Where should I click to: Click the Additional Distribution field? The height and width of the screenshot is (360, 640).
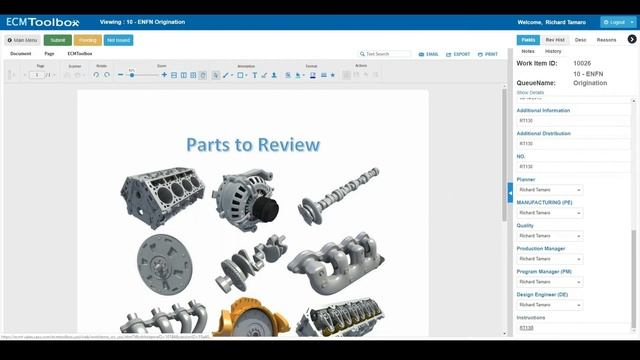coord(573,144)
